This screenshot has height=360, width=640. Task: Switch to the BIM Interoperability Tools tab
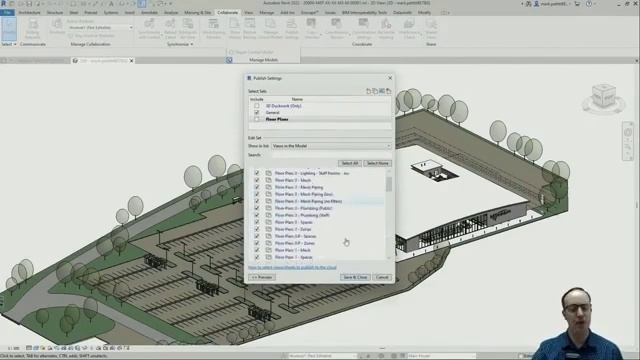pos(364,13)
